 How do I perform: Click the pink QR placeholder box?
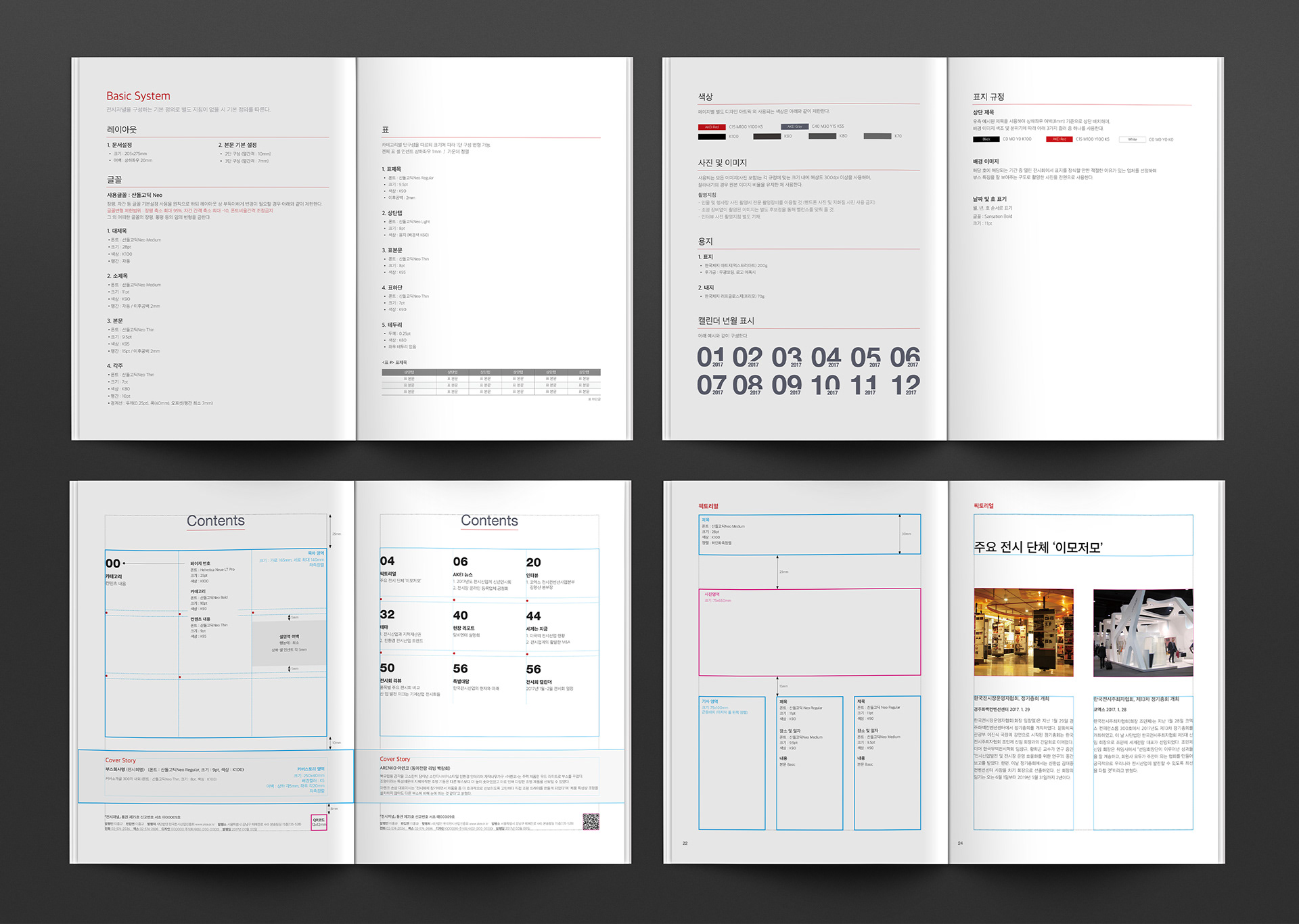[319, 822]
